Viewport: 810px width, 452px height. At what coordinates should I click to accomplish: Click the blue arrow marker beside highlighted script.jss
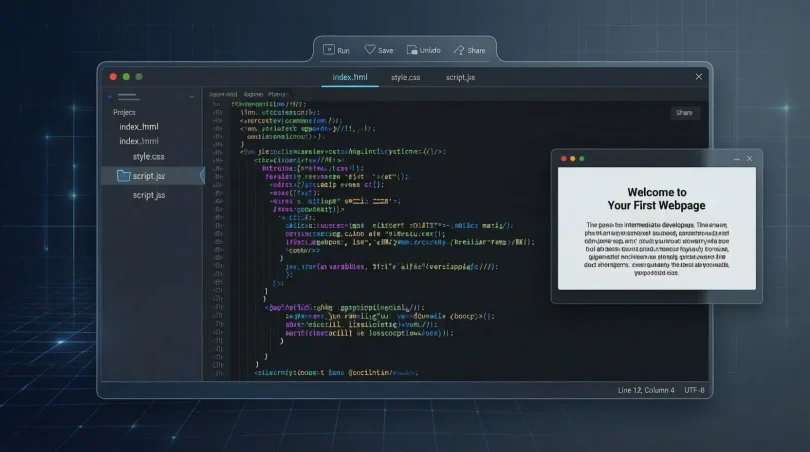coord(202,176)
